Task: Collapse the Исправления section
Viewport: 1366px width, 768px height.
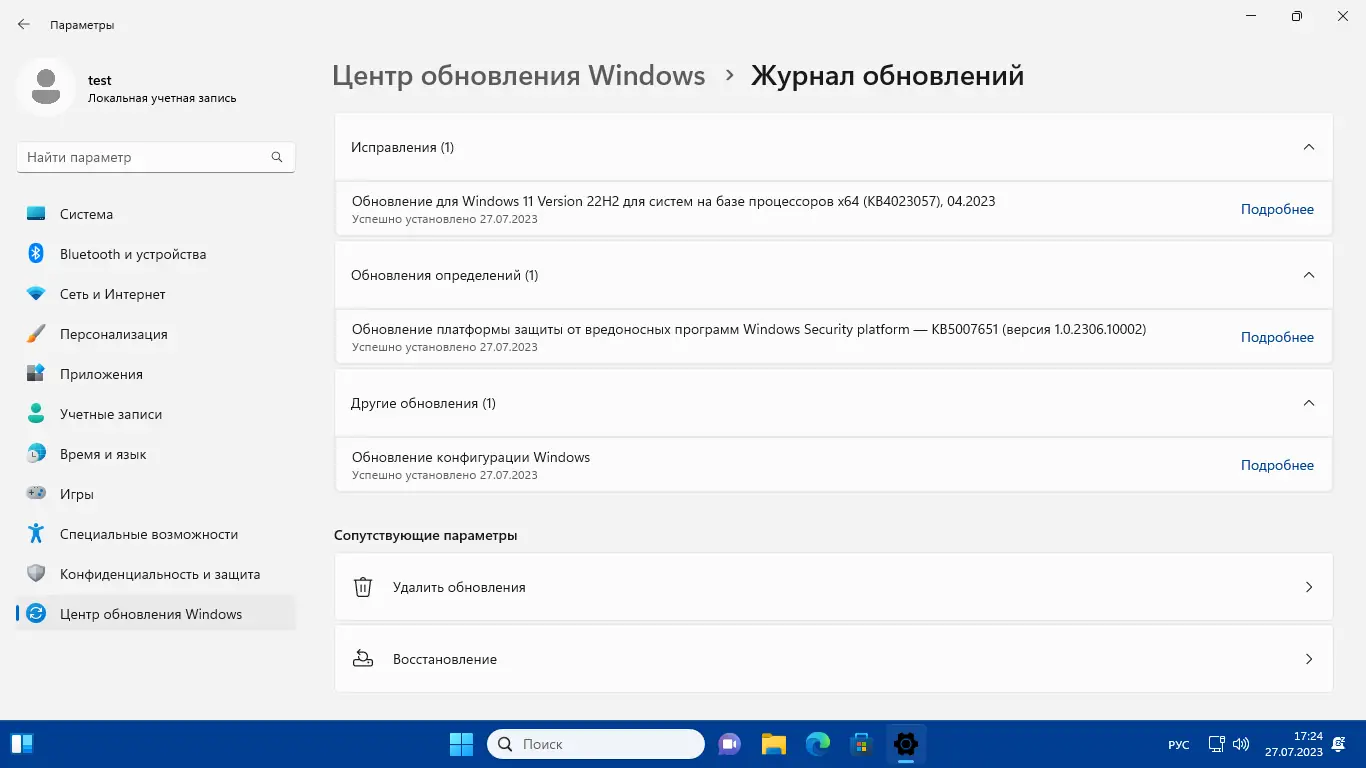Action: click(x=1309, y=146)
